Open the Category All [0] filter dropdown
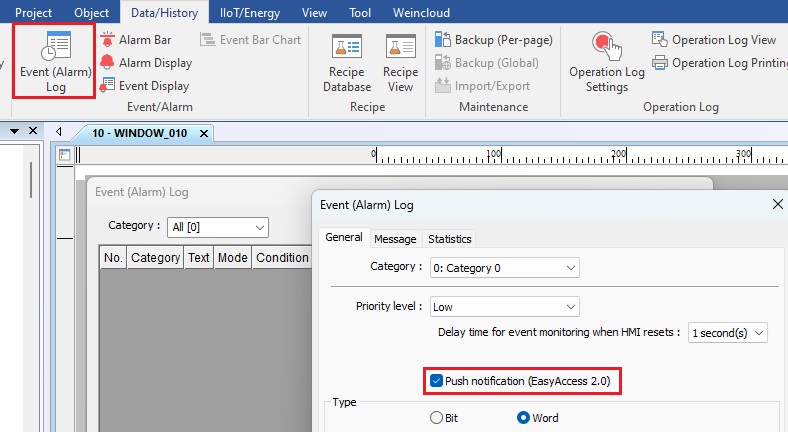The height and width of the screenshot is (432, 788). point(218,227)
